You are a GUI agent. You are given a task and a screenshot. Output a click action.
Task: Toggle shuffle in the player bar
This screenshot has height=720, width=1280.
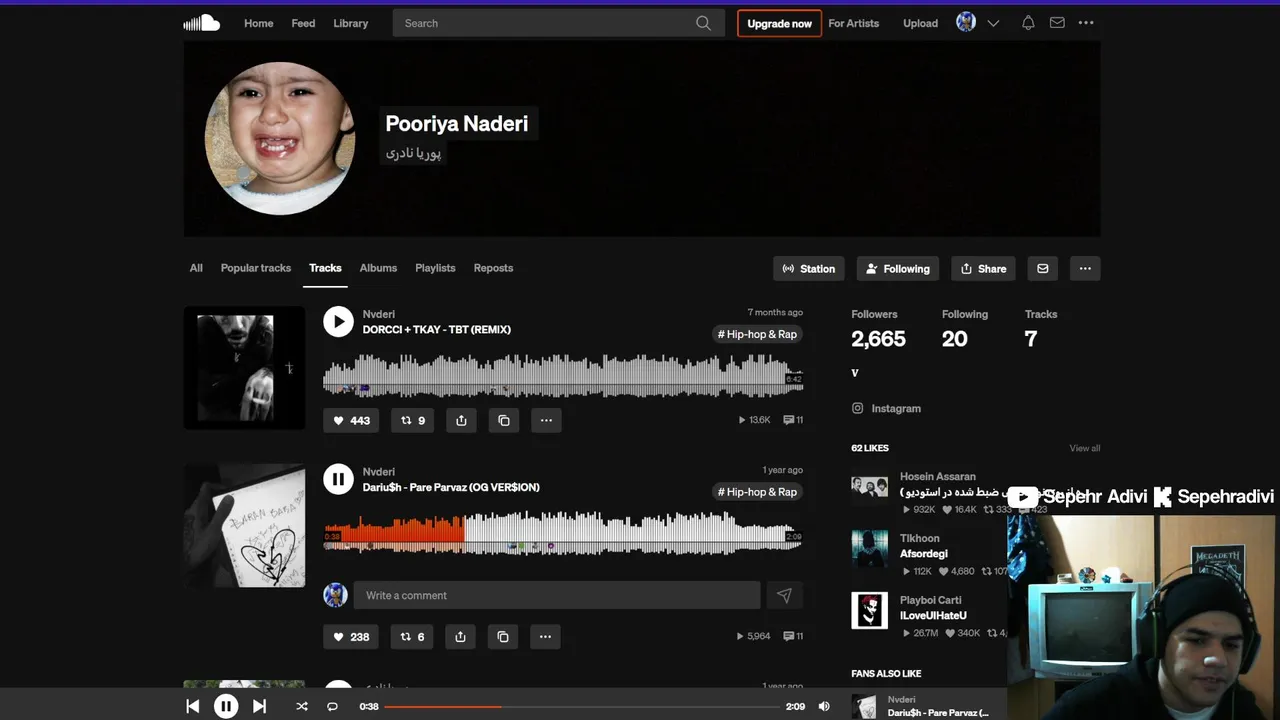(302, 706)
